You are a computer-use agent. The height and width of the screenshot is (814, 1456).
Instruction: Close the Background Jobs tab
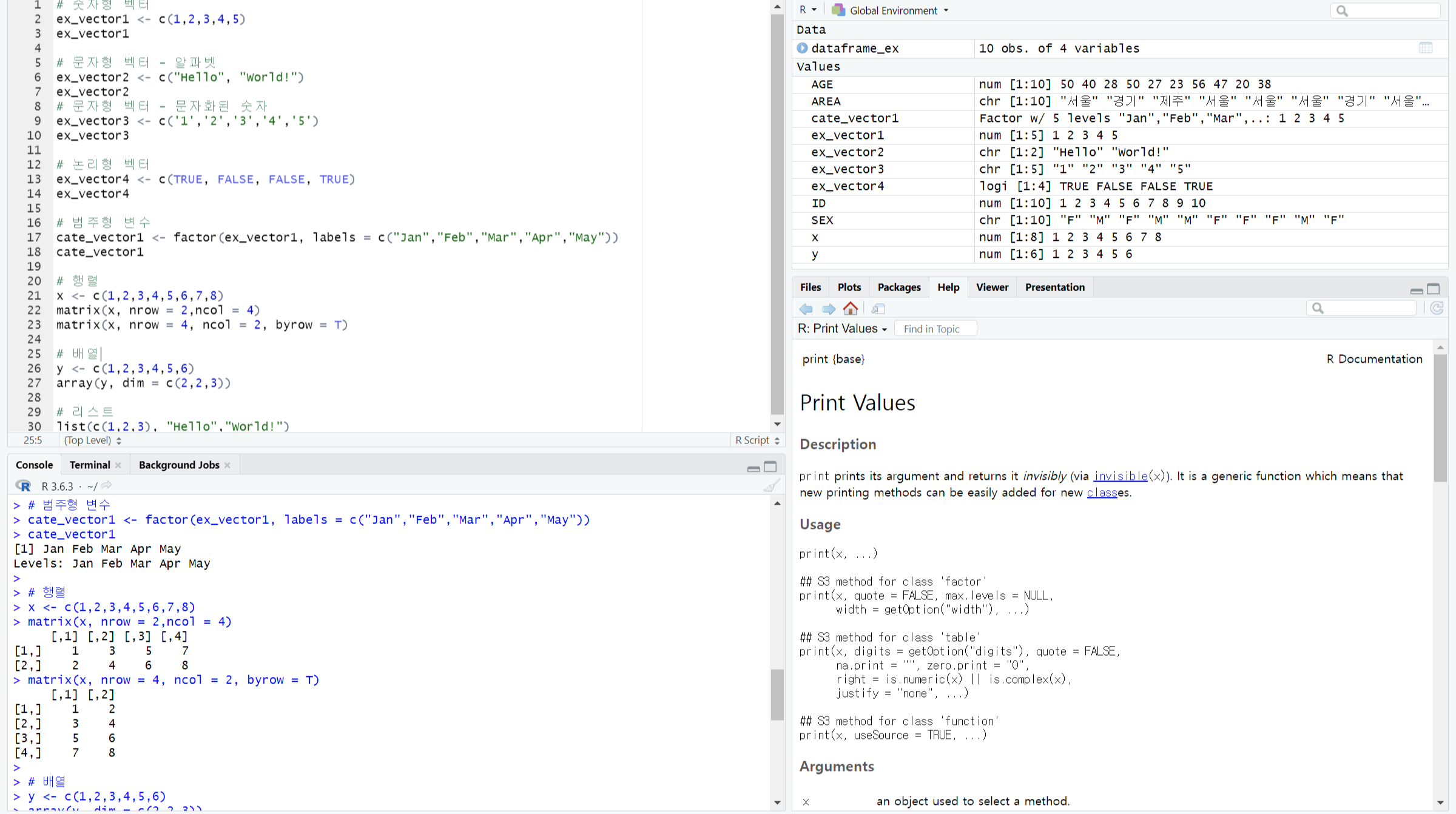227,465
